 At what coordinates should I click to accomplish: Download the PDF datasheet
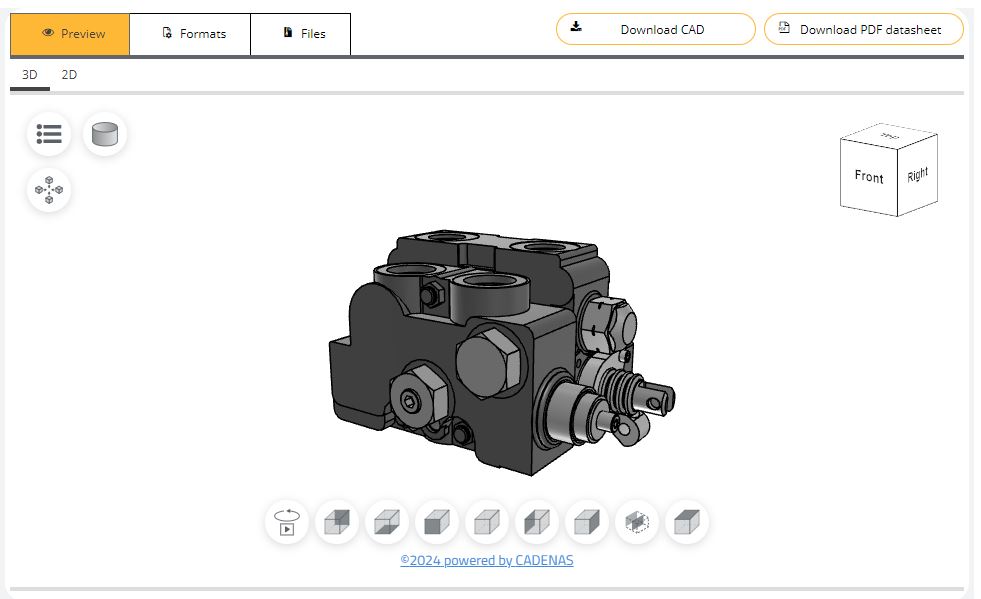[x=862, y=29]
